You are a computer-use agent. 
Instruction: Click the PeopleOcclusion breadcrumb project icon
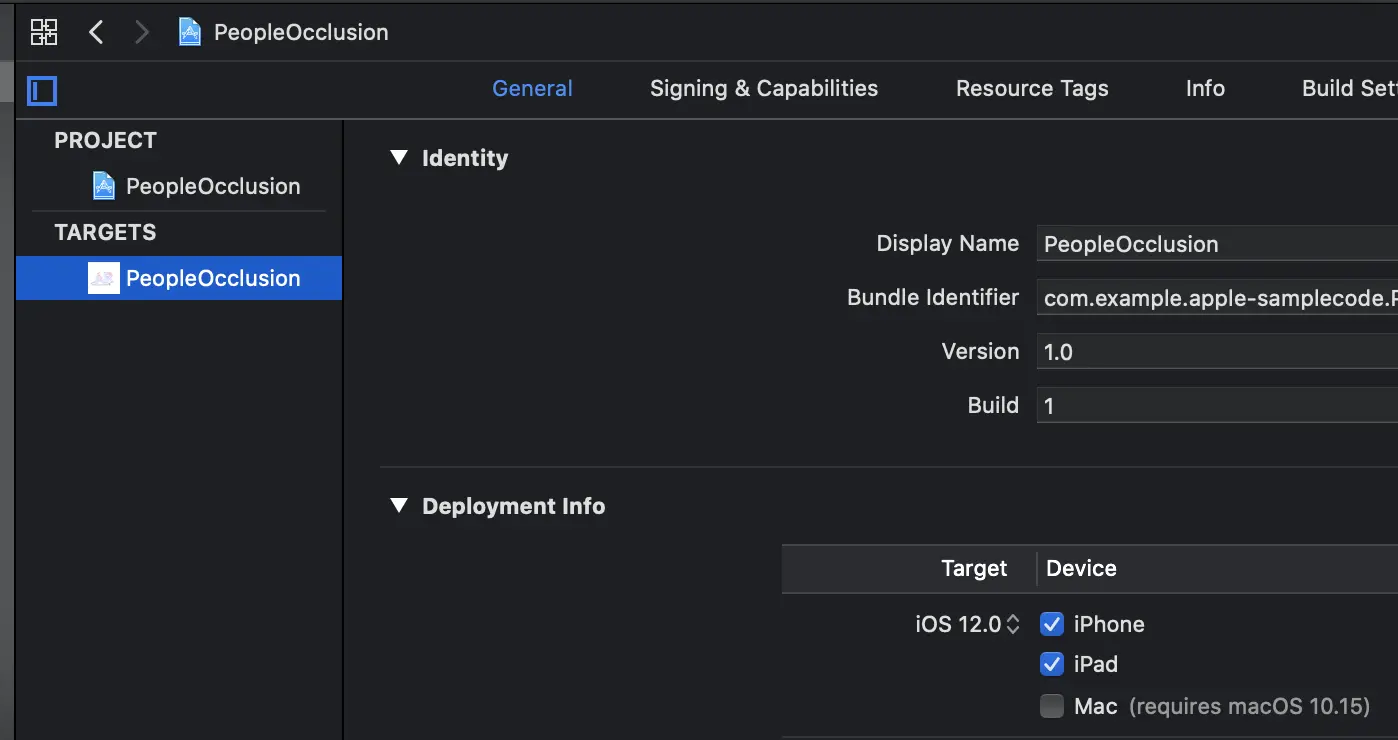189,32
